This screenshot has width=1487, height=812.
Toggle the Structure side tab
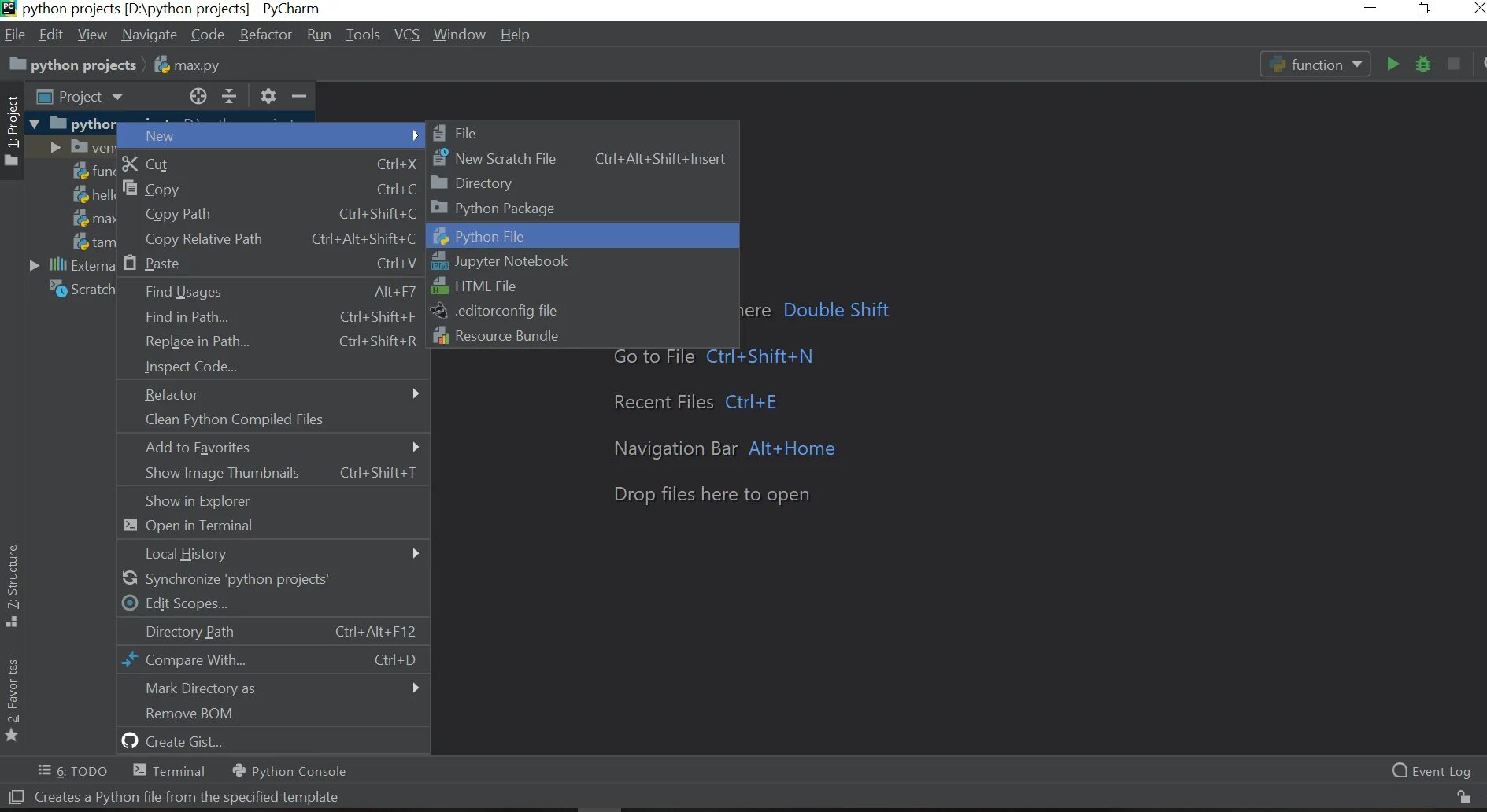coord(12,585)
